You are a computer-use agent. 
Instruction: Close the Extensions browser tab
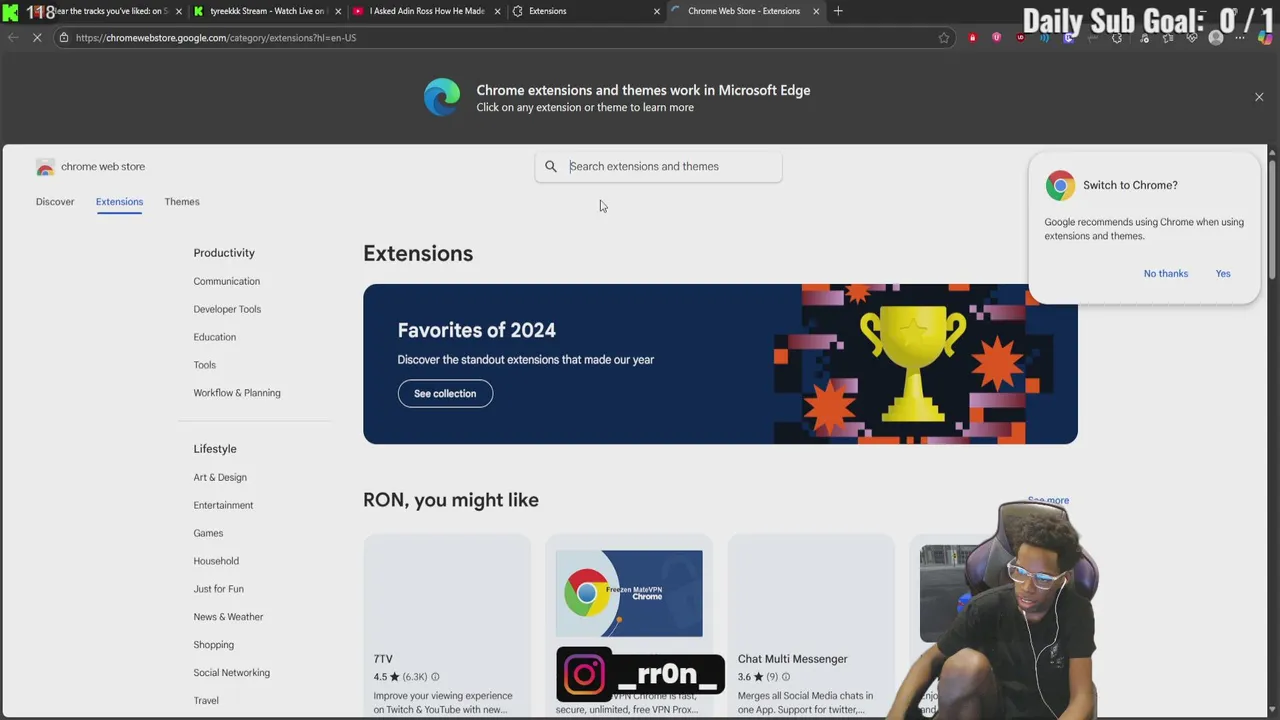(657, 11)
